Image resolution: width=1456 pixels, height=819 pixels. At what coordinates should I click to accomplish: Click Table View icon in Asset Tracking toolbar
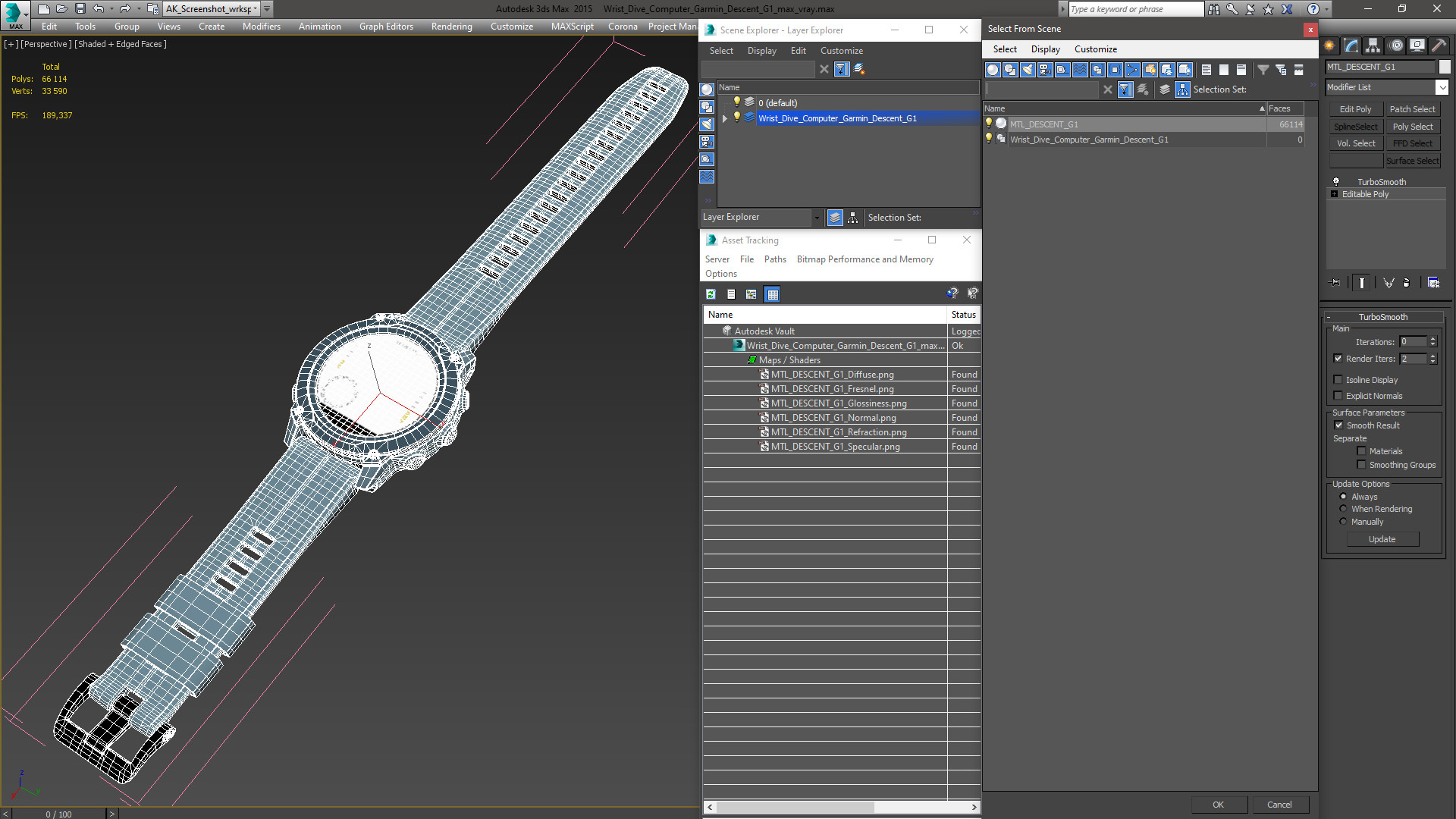pyautogui.click(x=772, y=294)
